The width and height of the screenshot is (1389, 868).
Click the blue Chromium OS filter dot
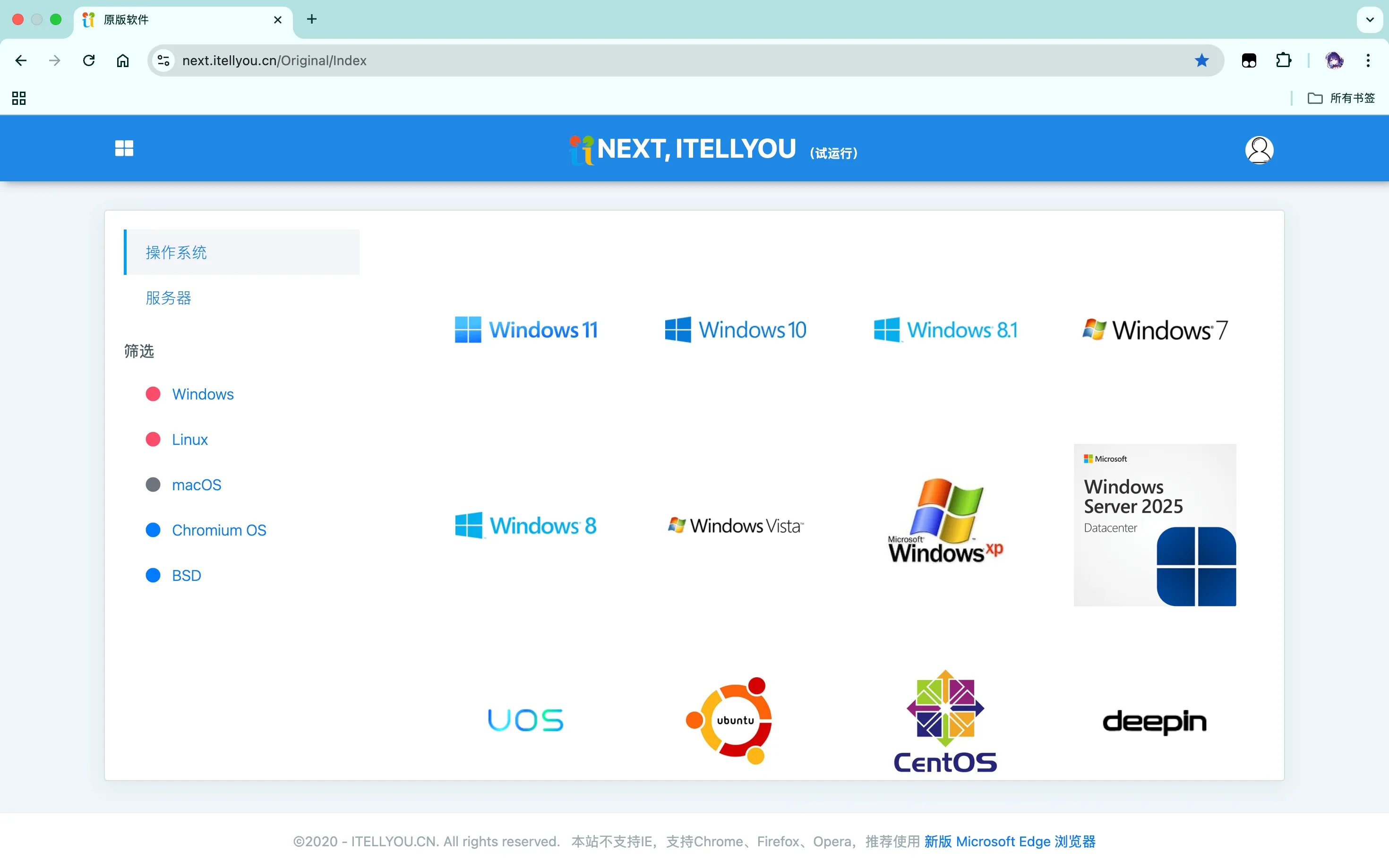[153, 530]
